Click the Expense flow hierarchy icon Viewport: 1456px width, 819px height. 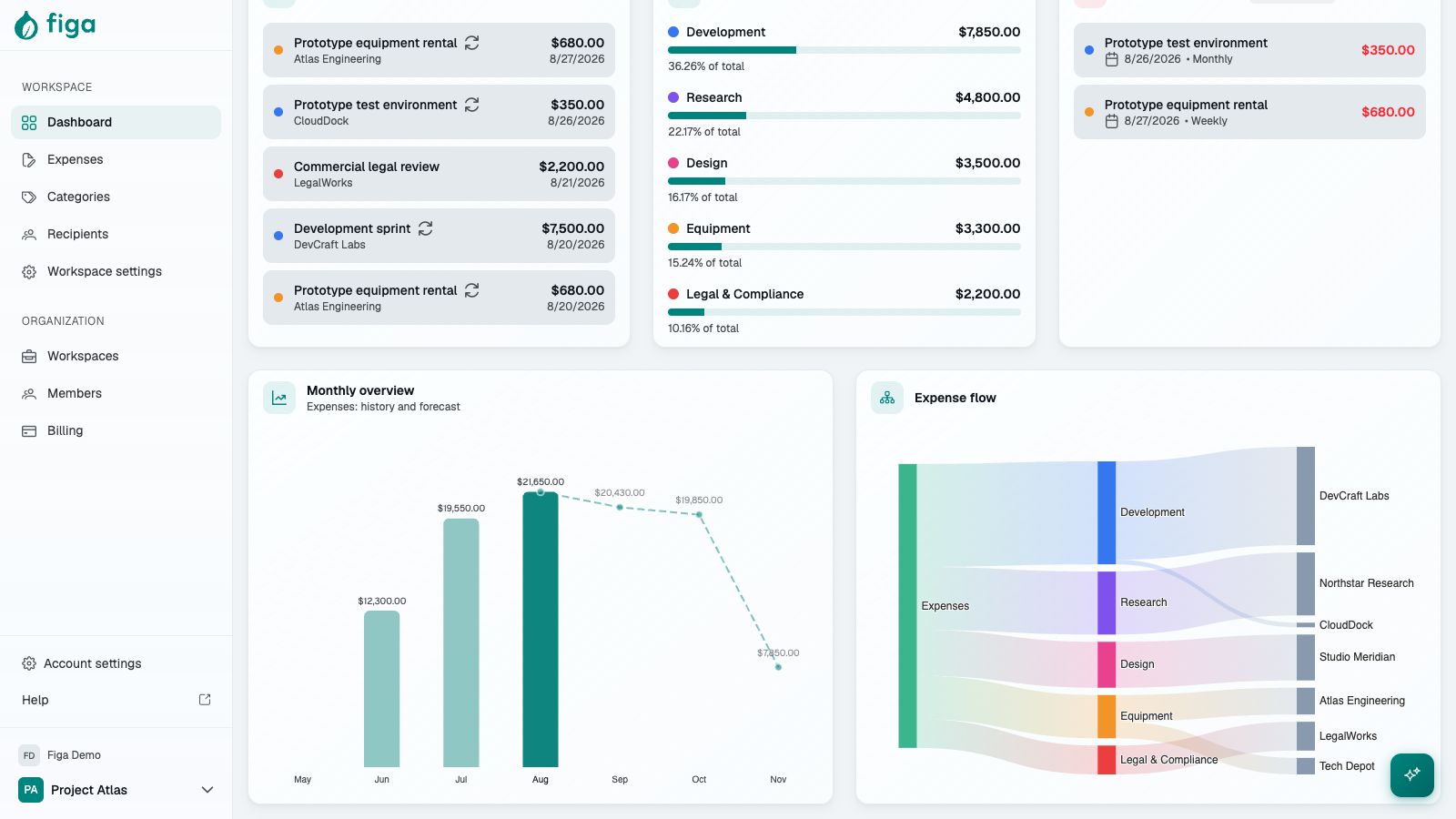(887, 398)
